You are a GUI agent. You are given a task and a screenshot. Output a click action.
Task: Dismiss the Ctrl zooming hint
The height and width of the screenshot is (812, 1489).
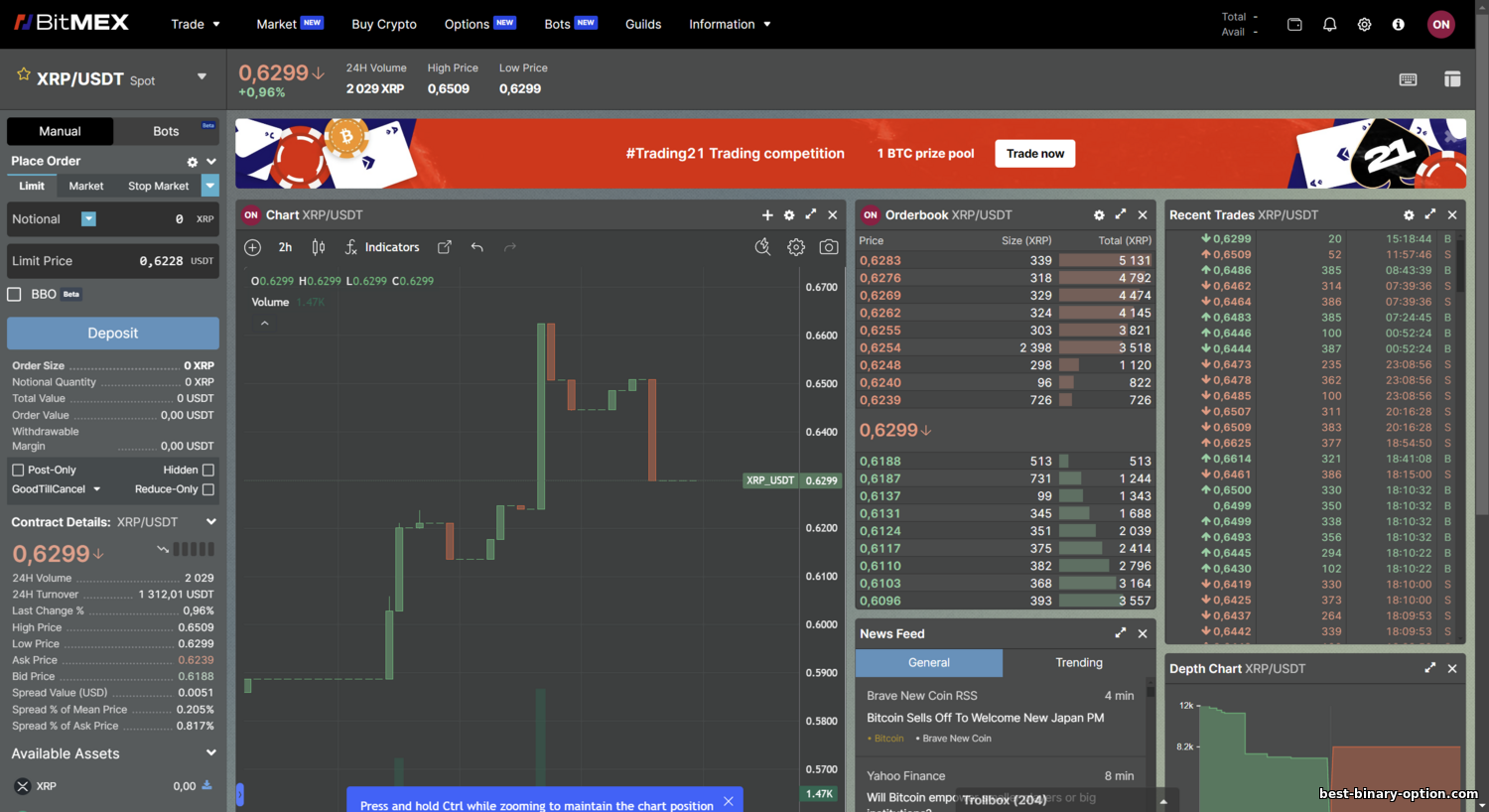pyautogui.click(x=729, y=801)
